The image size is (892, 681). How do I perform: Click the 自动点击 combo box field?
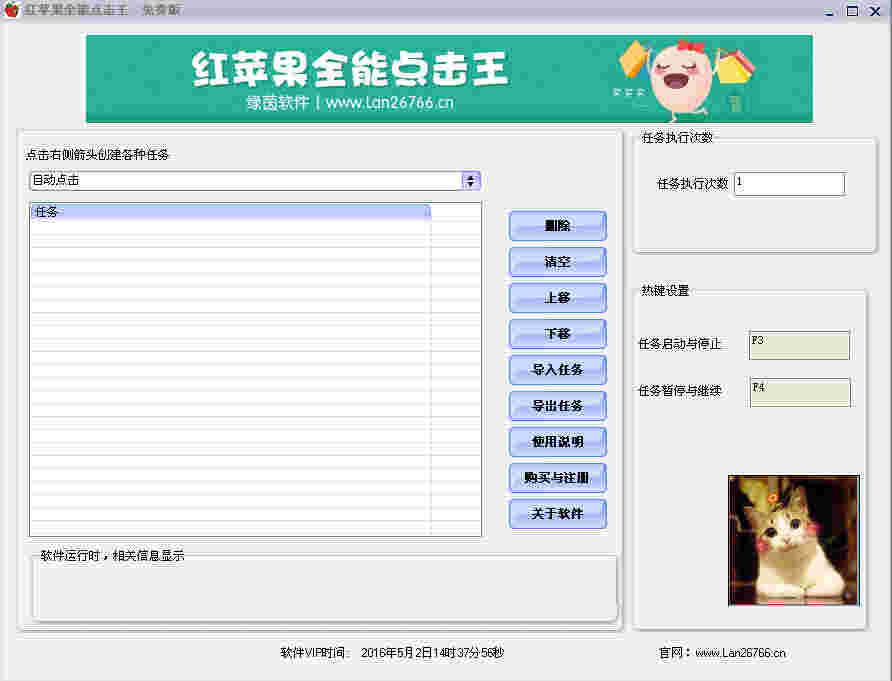tap(245, 181)
